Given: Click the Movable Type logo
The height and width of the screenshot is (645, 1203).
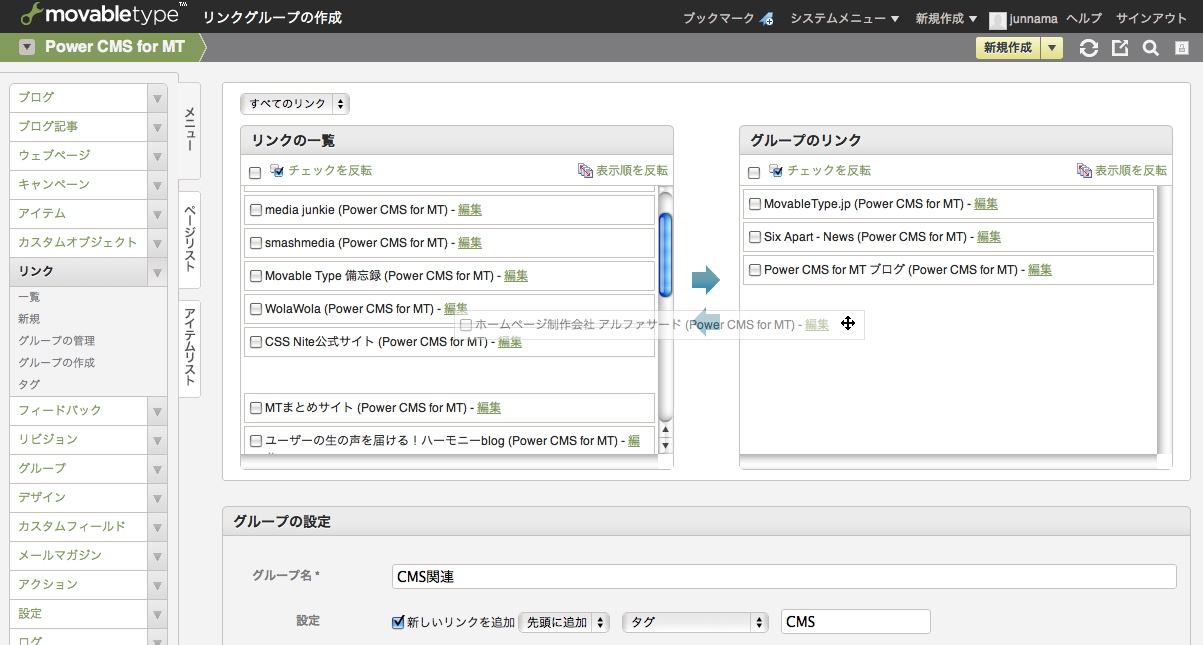Looking at the screenshot, I should pos(103,15).
